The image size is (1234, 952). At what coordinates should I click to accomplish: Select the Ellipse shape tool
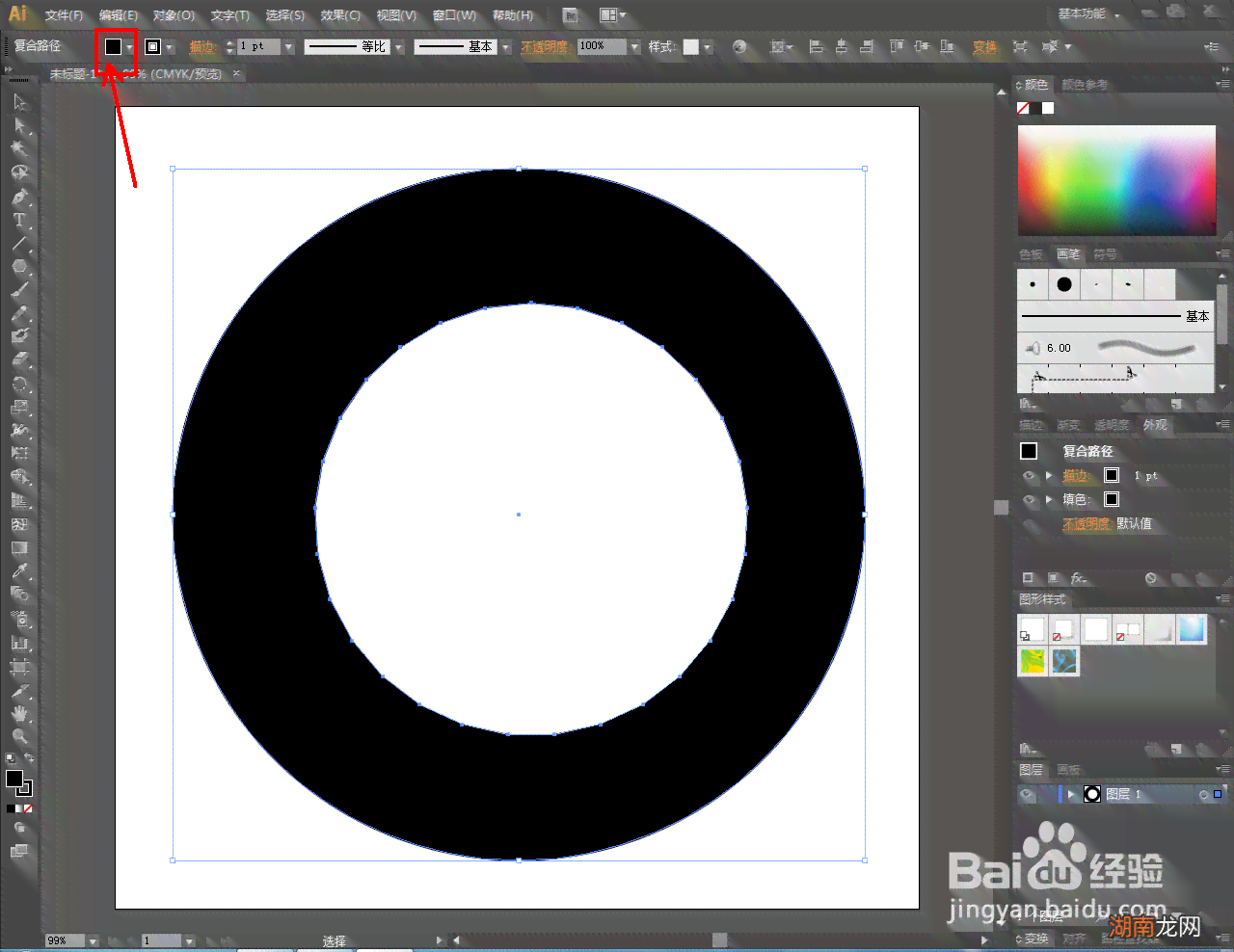pos(19,267)
